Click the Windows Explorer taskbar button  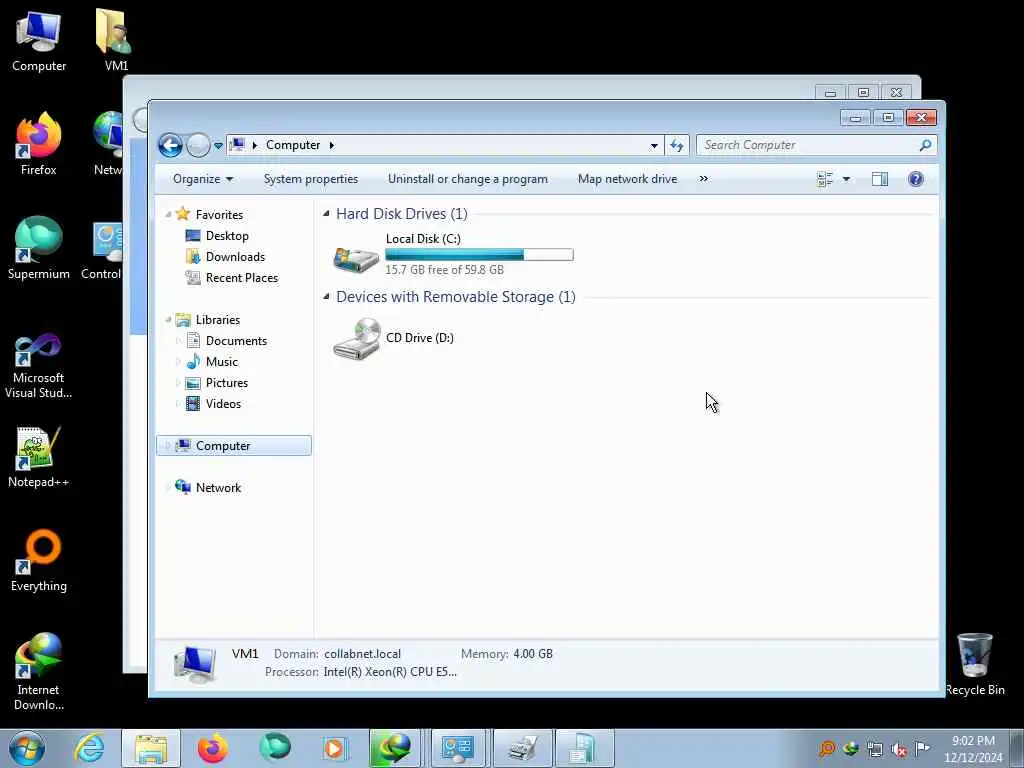pyautogui.click(x=151, y=748)
